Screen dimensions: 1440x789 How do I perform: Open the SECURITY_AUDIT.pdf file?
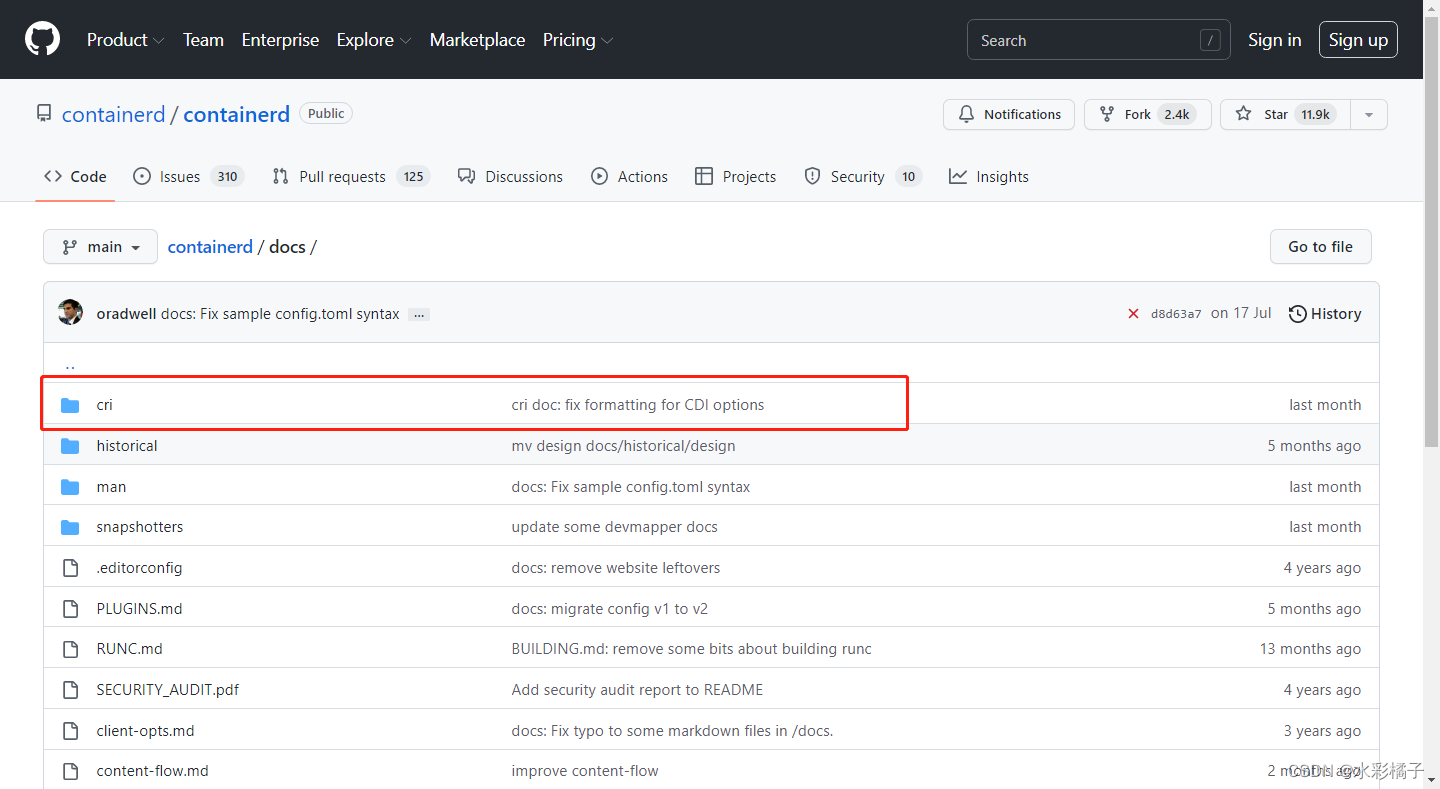168,690
